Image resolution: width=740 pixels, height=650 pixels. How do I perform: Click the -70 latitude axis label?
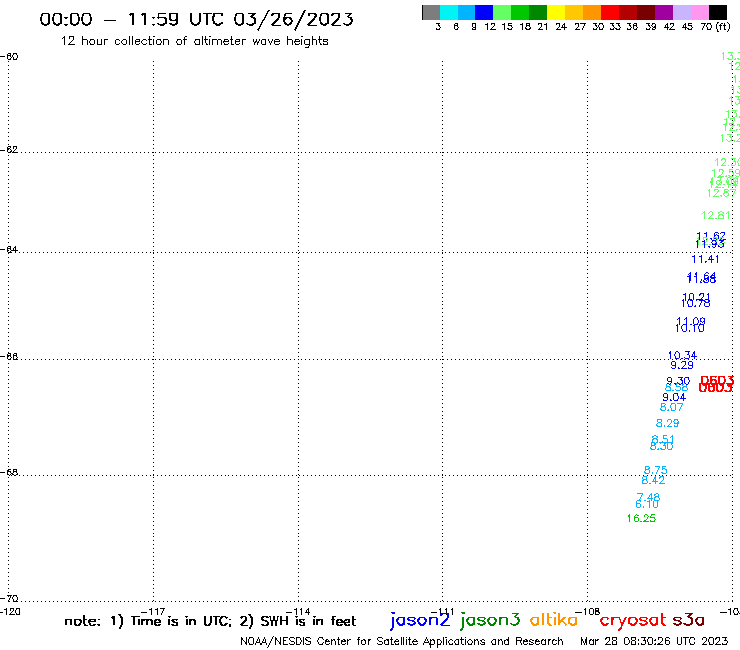pyautogui.click(x=9, y=599)
